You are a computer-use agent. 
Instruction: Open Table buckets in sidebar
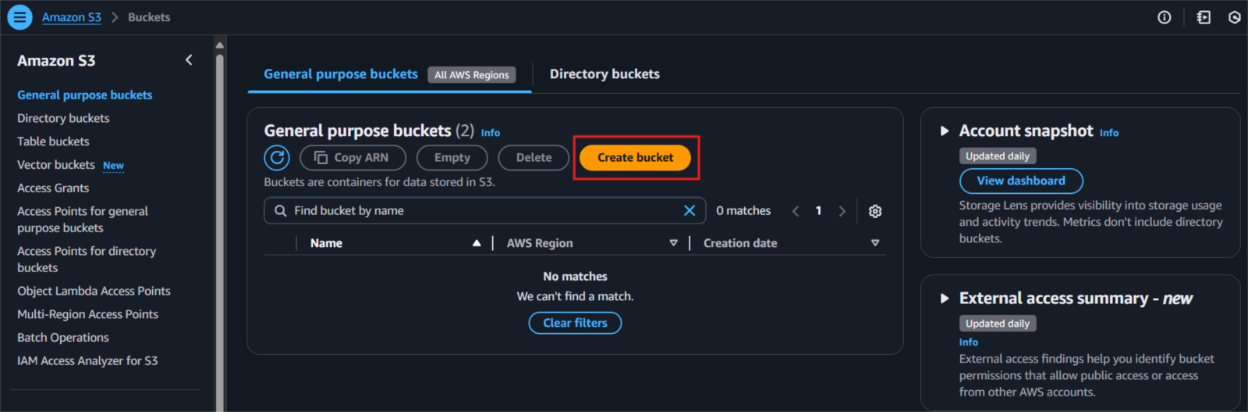(53, 141)
